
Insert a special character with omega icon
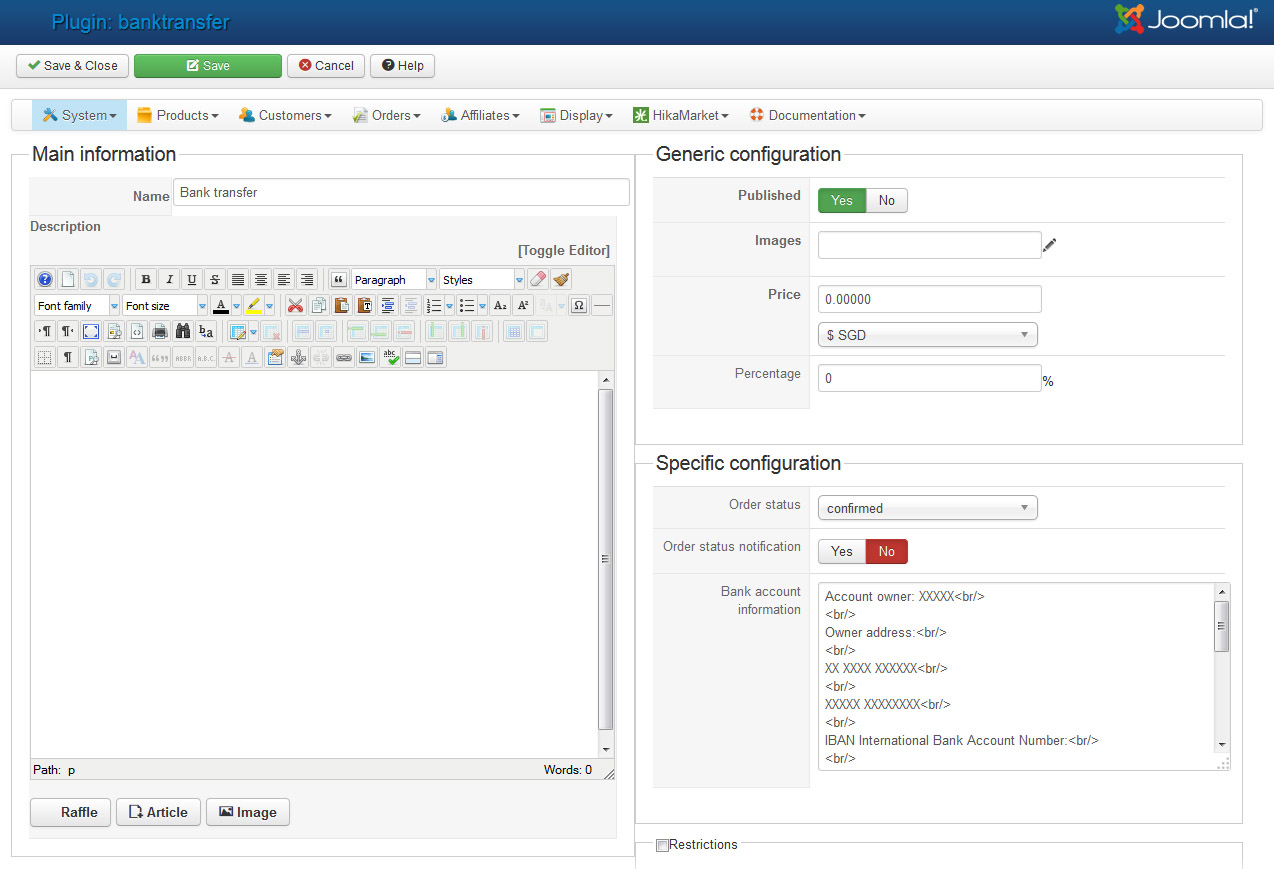[578, 306]
